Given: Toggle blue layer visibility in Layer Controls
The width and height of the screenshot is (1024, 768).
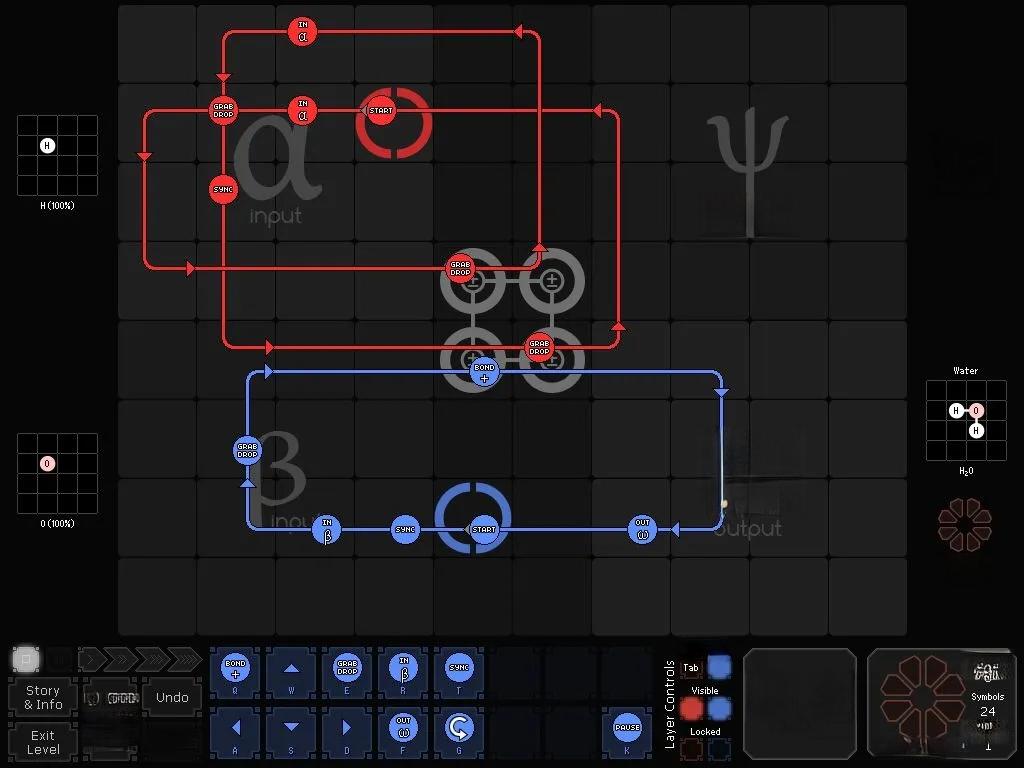Looking at the screenshot, I should pos(719,709).
